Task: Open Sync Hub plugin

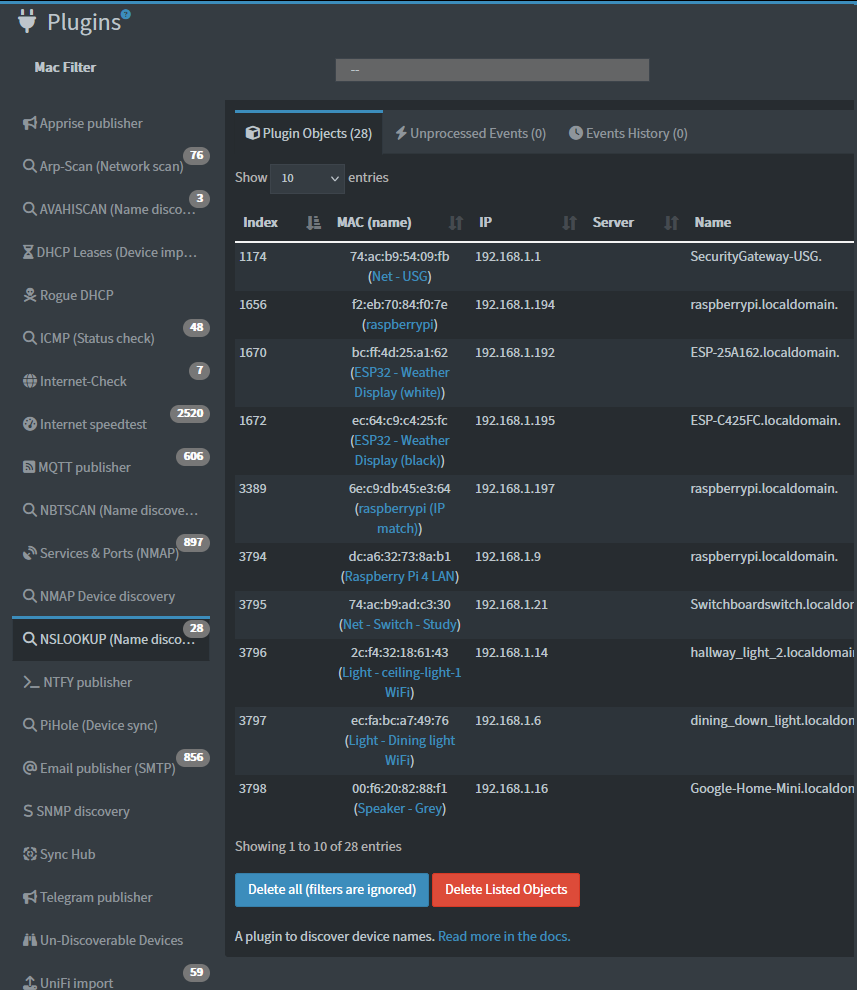Action: (x=68, y=854)
